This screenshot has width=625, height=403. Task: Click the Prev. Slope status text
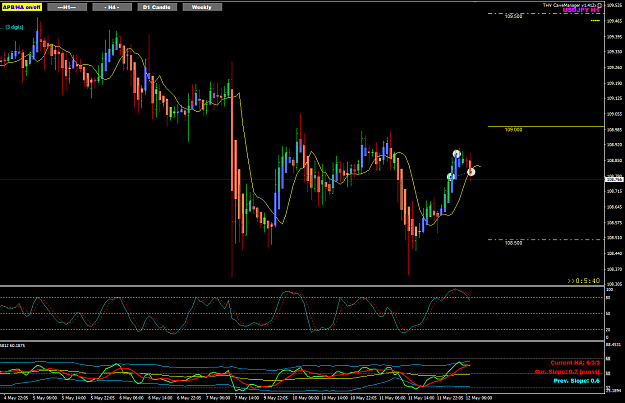coord(576,381)
